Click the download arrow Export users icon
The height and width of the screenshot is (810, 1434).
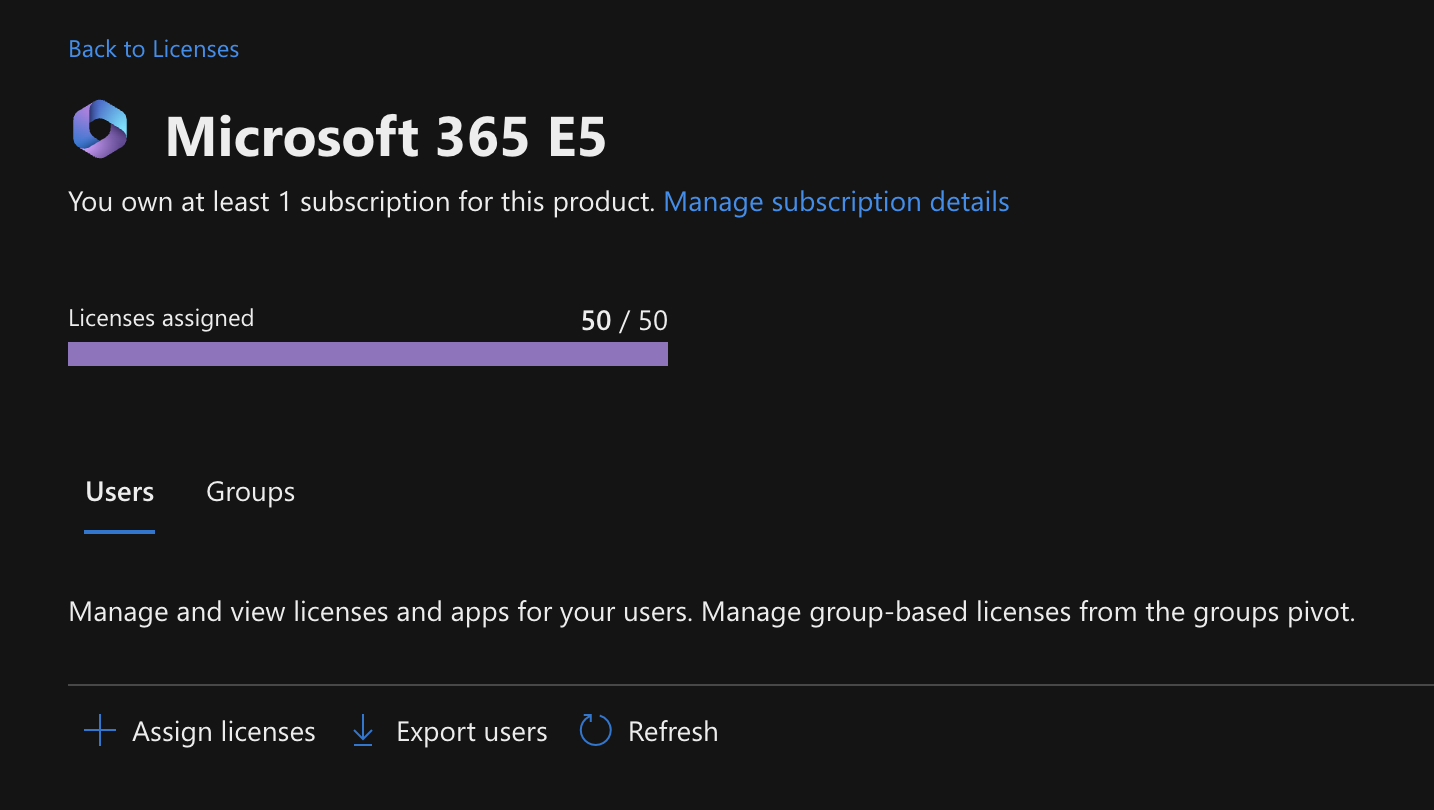click(363, 732)
